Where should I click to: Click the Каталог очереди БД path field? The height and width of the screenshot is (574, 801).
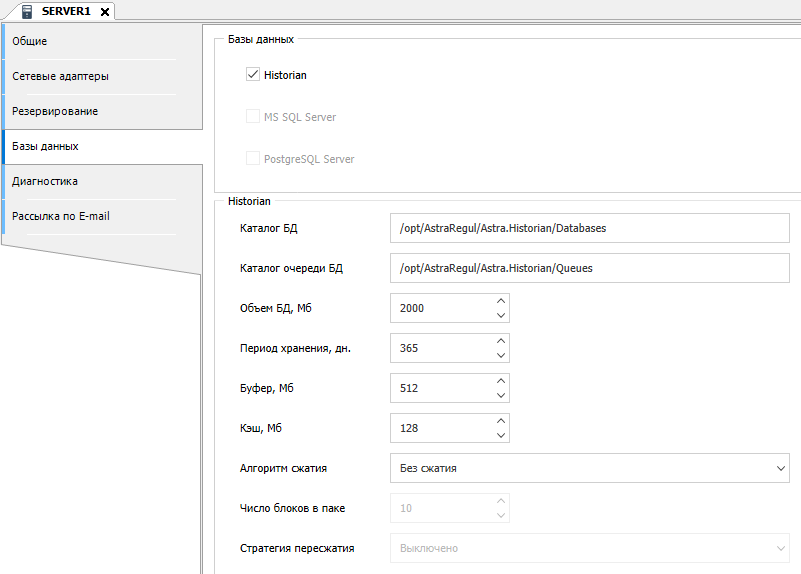pyautogui.click(x=589, y=268)
